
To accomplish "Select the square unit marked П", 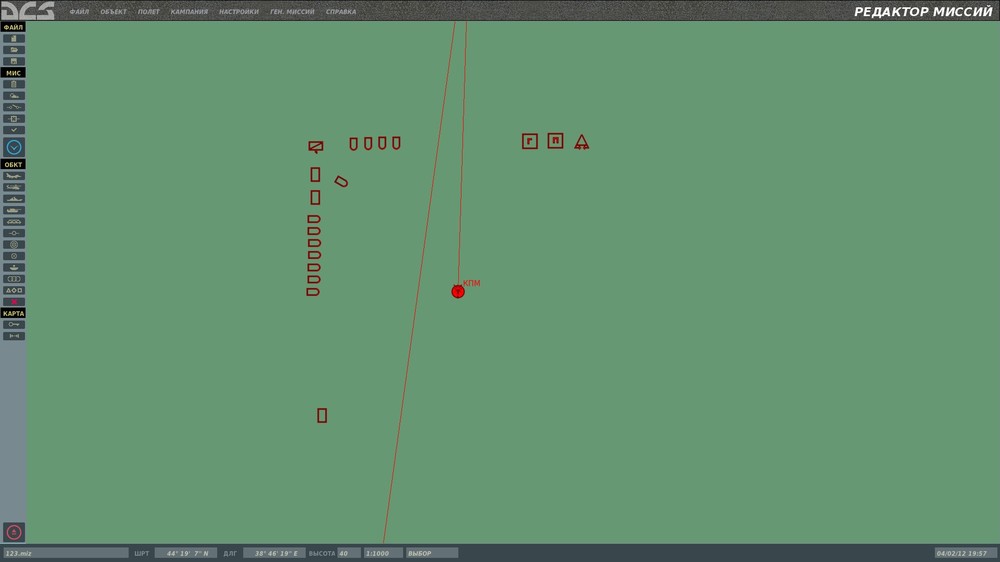I will (555, 140).
